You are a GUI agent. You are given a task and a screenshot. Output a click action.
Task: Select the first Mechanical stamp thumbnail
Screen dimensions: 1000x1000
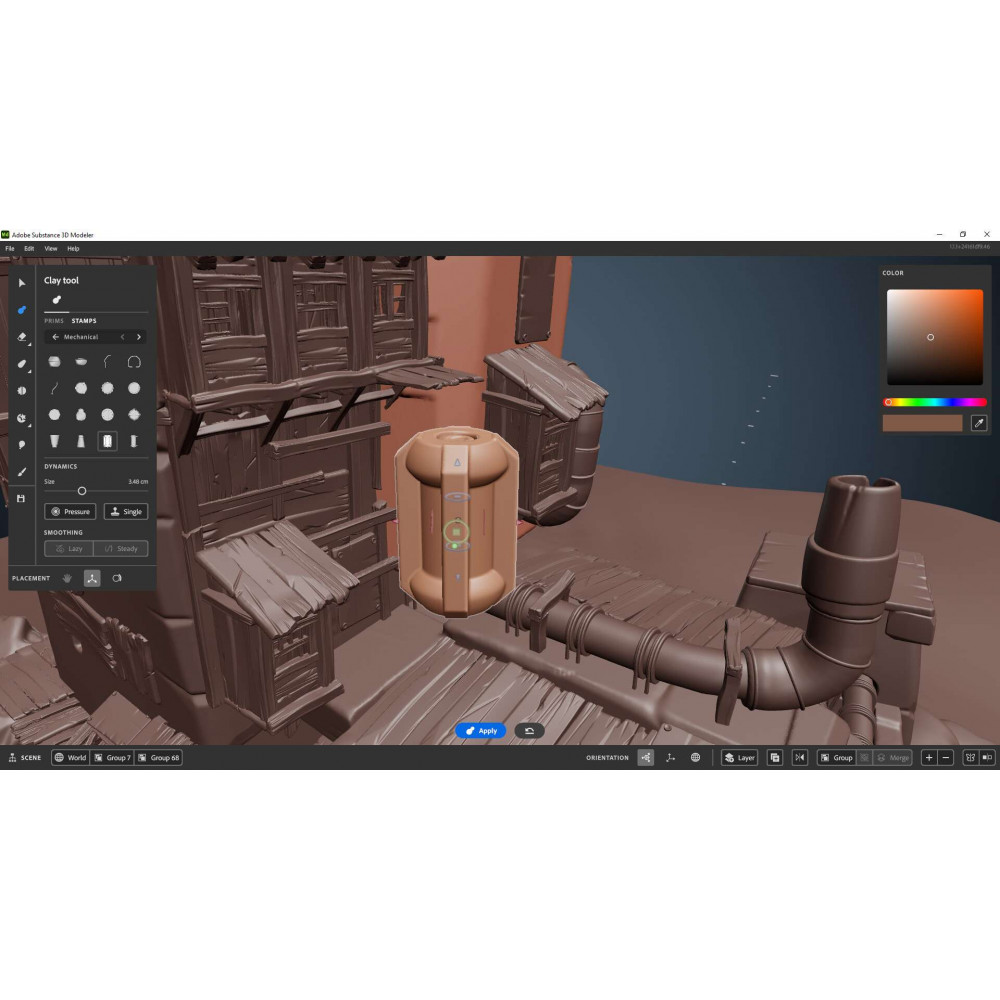pyautogui.click(x=55, y=362)
